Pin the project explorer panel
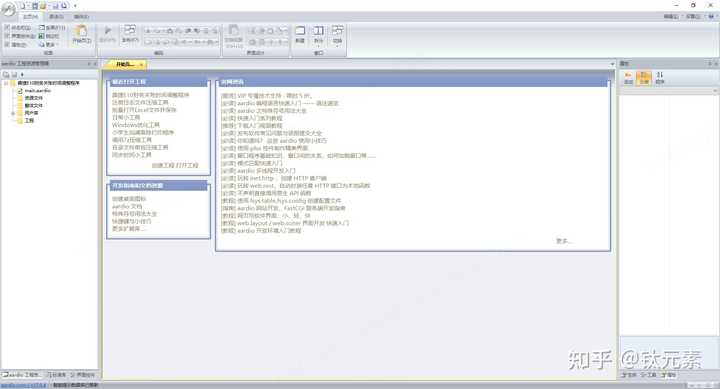720x389 pixels. click(x=89, y=63)
